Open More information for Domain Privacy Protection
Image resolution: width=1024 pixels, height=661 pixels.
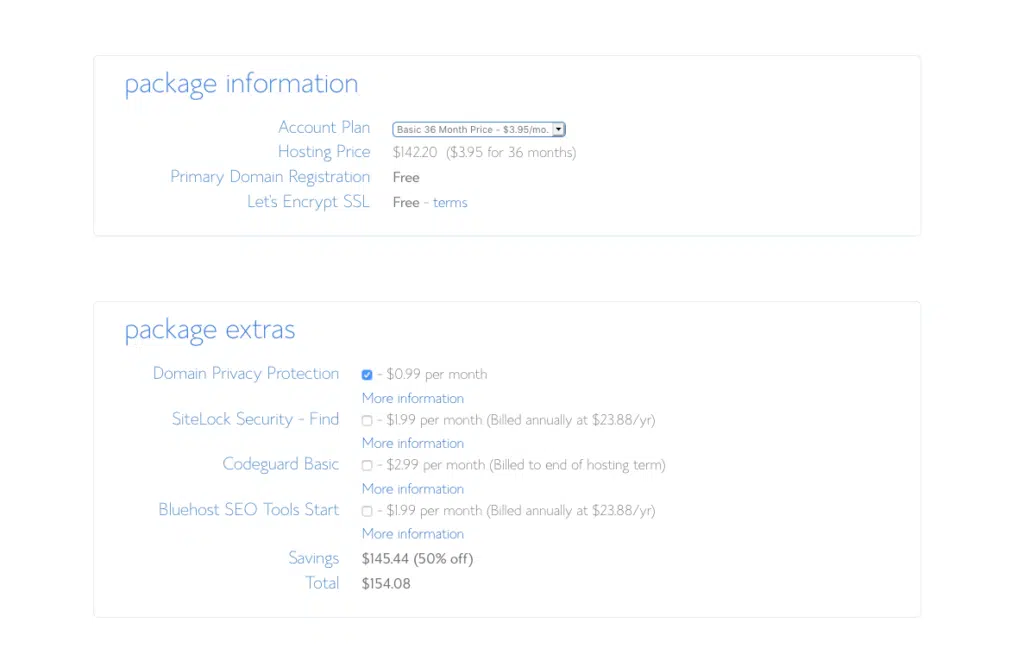tap(412, 398)
